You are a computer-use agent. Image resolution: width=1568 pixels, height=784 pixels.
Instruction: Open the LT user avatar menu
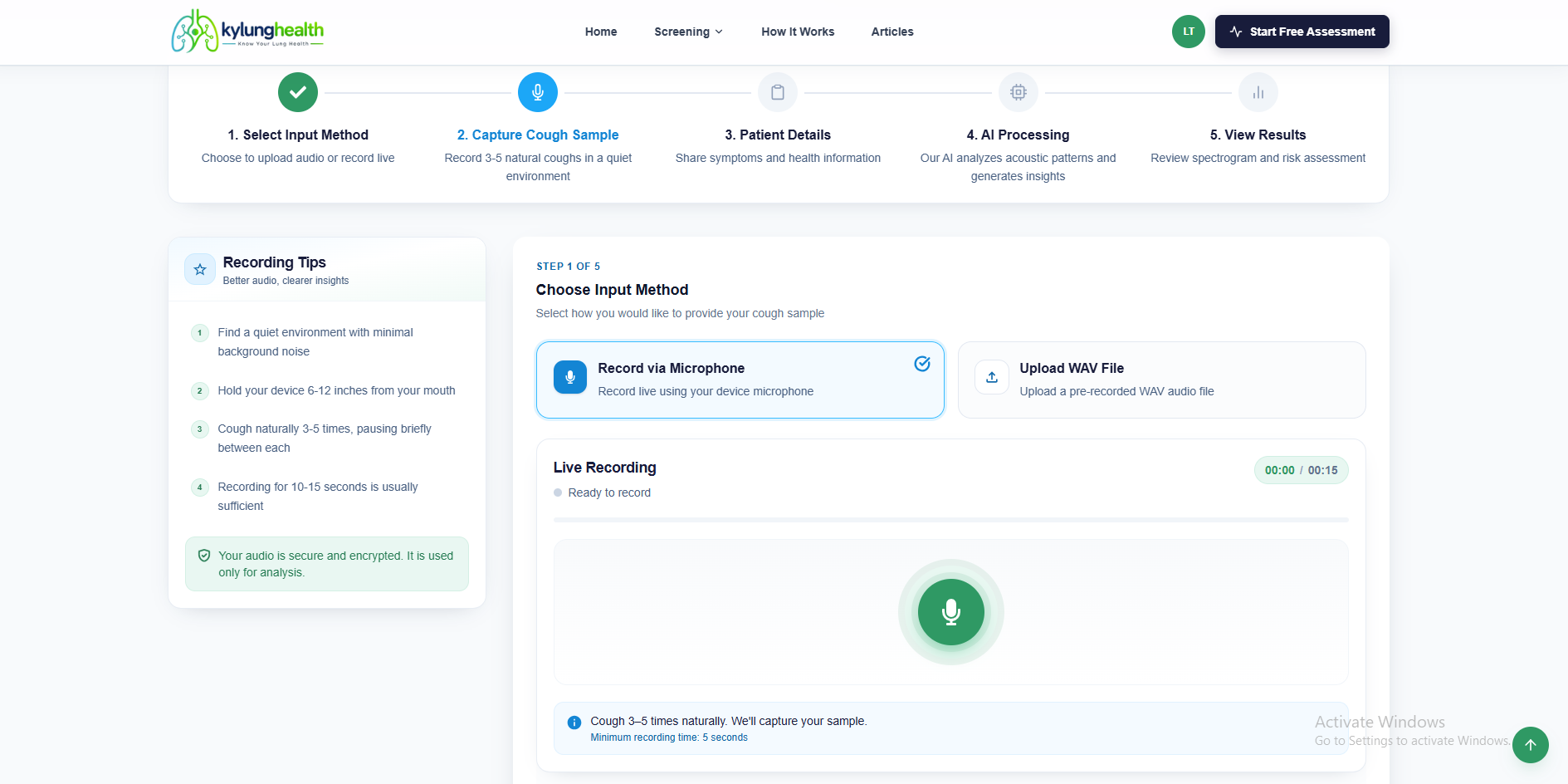1189,32
